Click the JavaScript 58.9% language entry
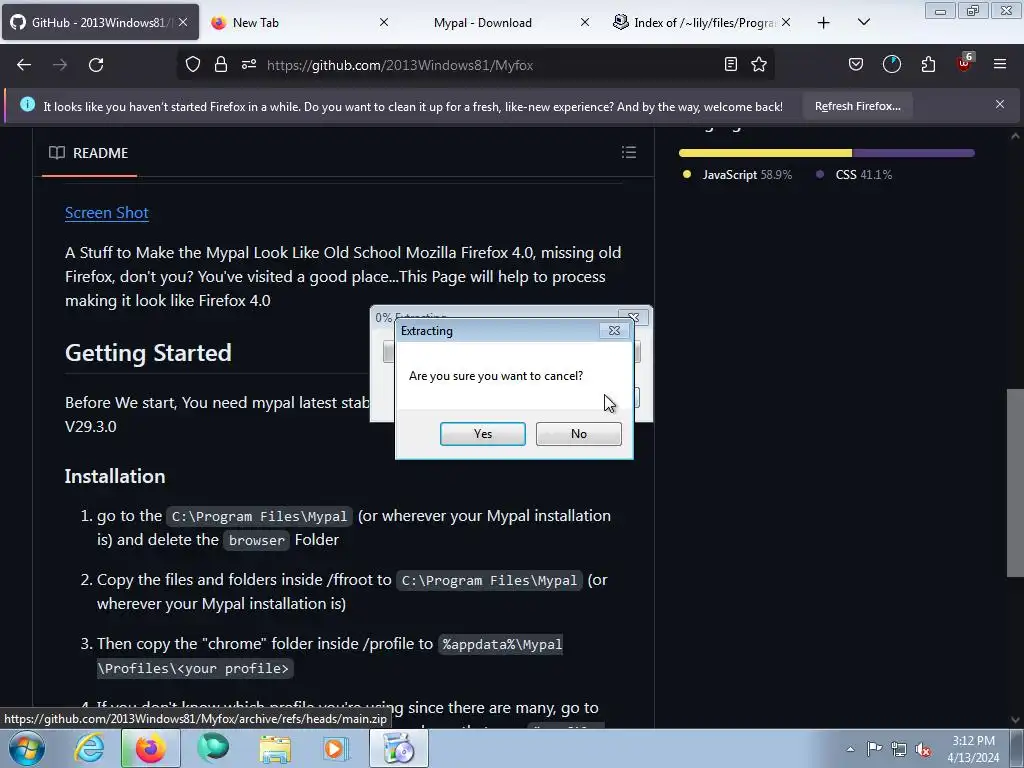Screen dimensions: 1024x768 tap(737, 174)
